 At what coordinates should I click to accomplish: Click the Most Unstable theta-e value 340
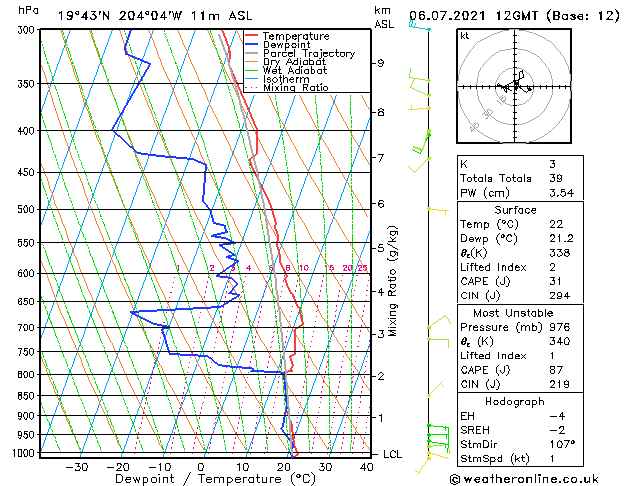click(x=560, y=341)
